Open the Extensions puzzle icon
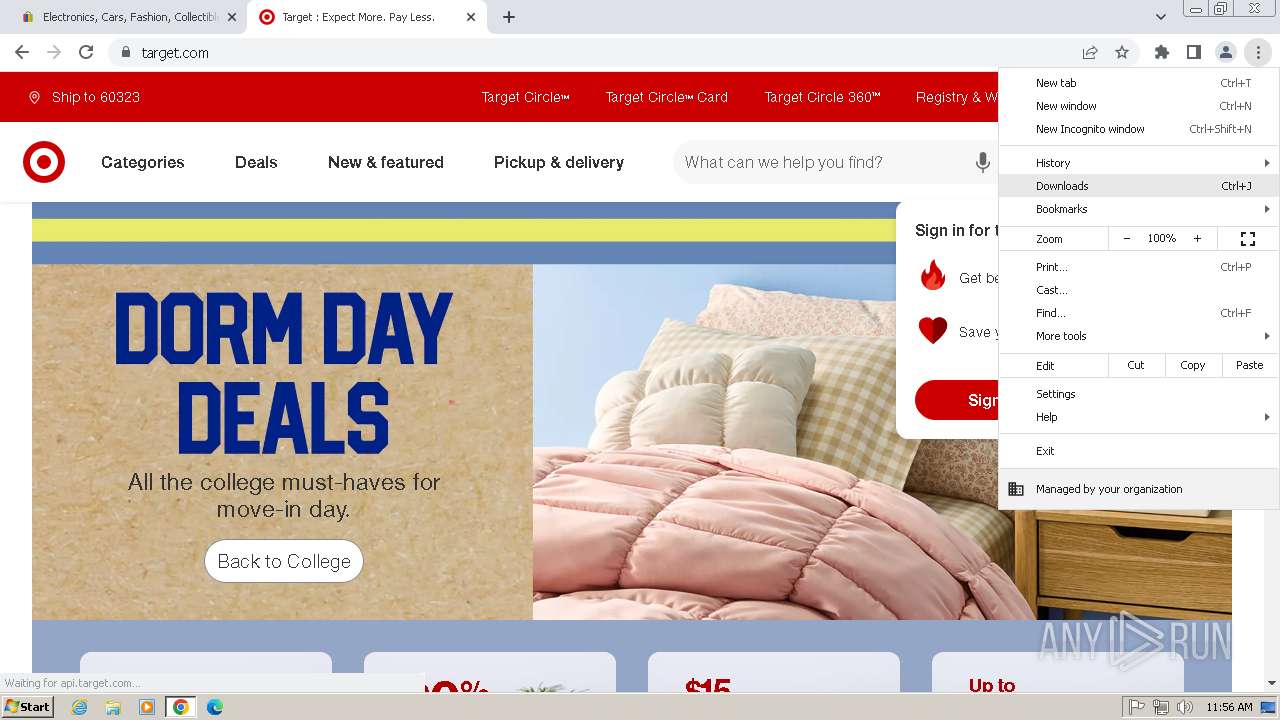Image resolution: width=1280 pixels, height=720 pixels. click(1162, 53)
